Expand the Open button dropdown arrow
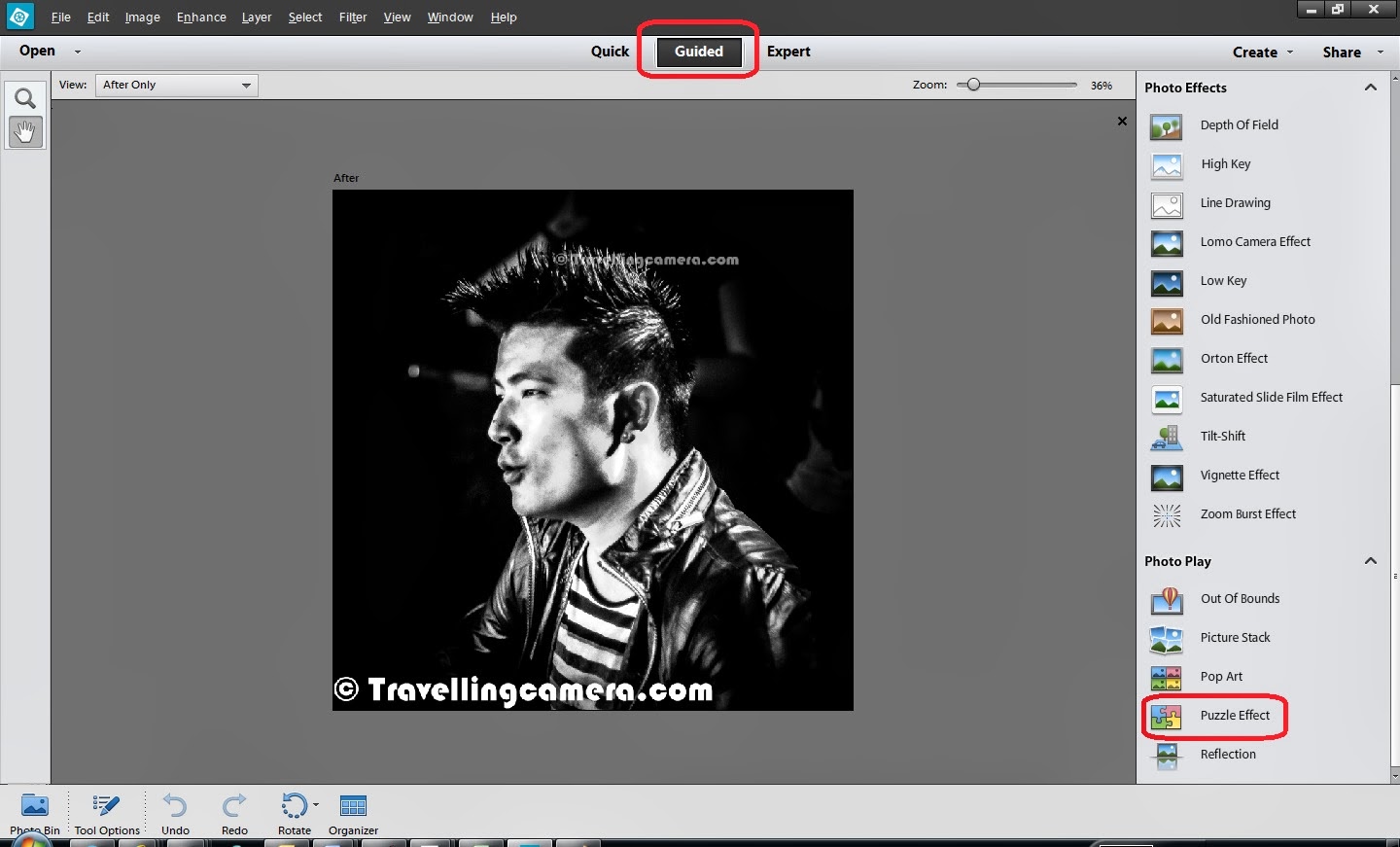This screenshot has height=847, width=1400. click(78, 52)
